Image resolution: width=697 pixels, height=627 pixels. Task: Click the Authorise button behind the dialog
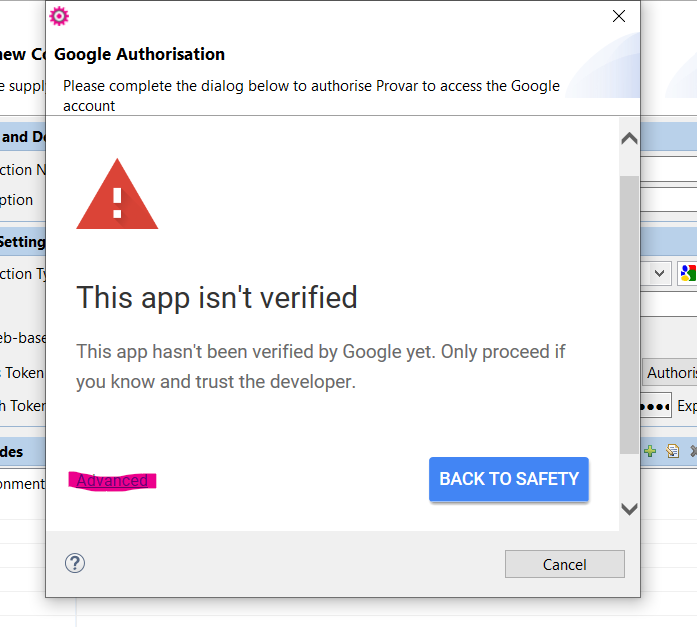pyautogui.click(x=671, y=372)
